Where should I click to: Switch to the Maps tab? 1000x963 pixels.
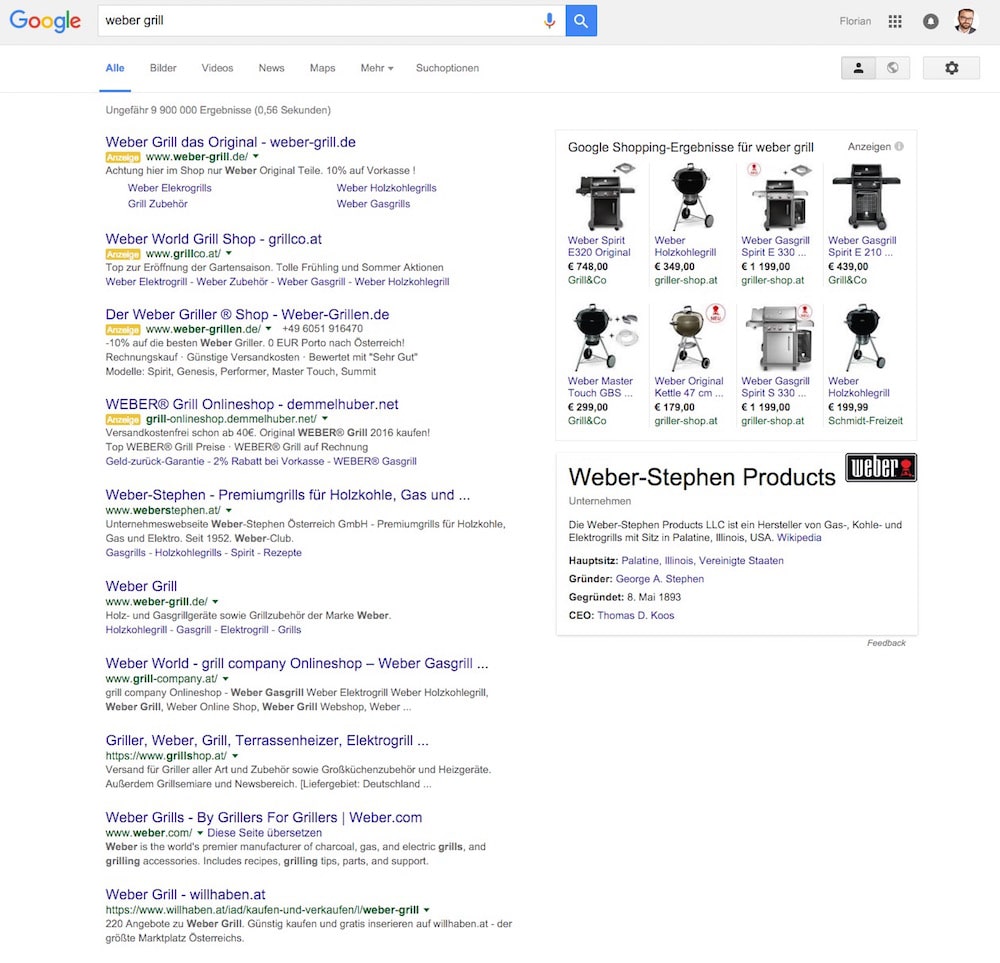pos(323,68)
